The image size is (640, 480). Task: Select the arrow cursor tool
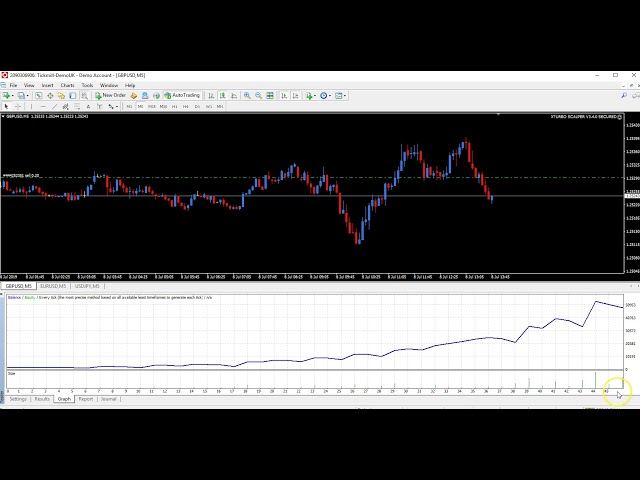6,106
